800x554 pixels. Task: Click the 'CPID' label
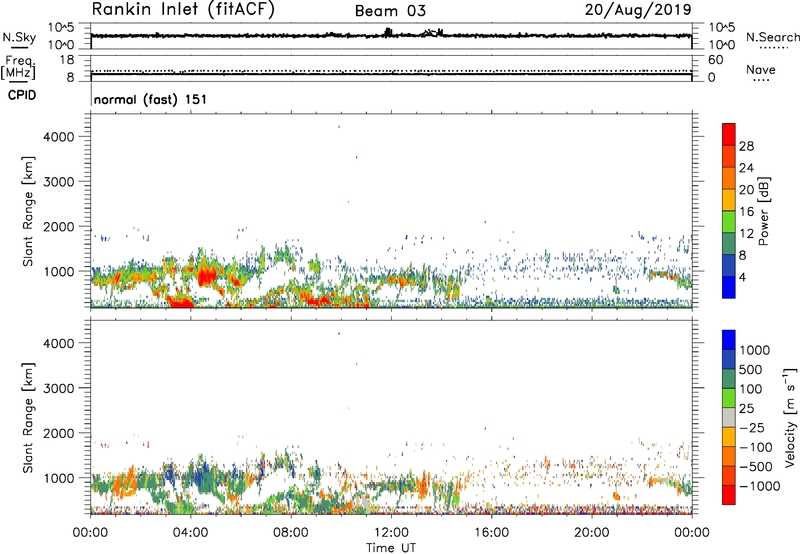pyautogui.click(x=22, y=95)
